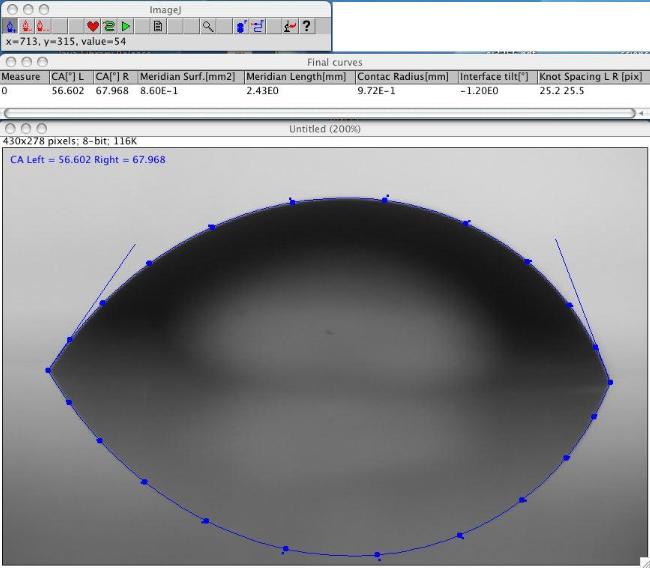Viewport: 650px width, 568px height.
Task: Click the Interface tilt[°] column header
Action: pos(495,77)
